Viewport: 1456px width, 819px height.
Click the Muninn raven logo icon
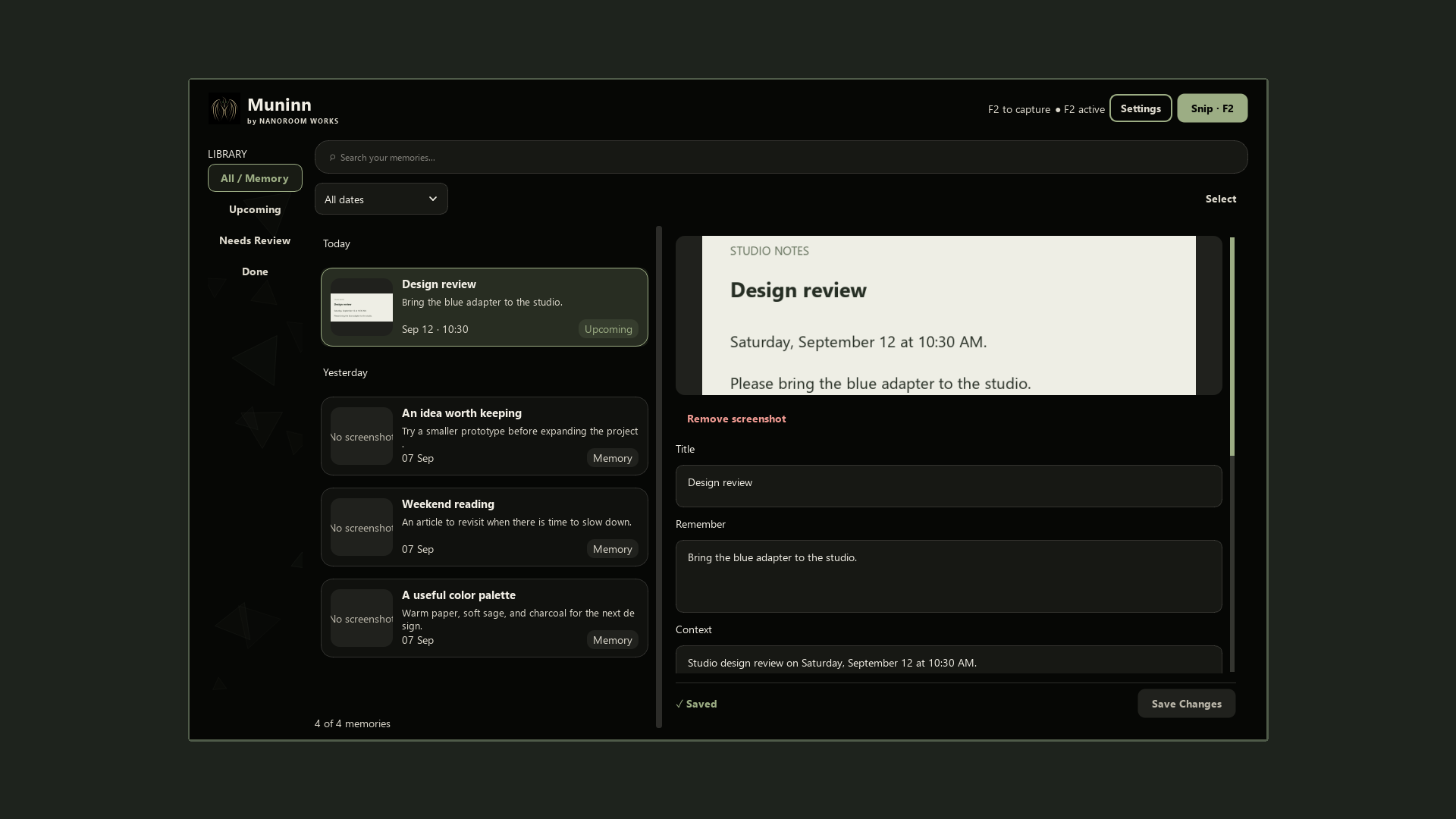[224, 108]
